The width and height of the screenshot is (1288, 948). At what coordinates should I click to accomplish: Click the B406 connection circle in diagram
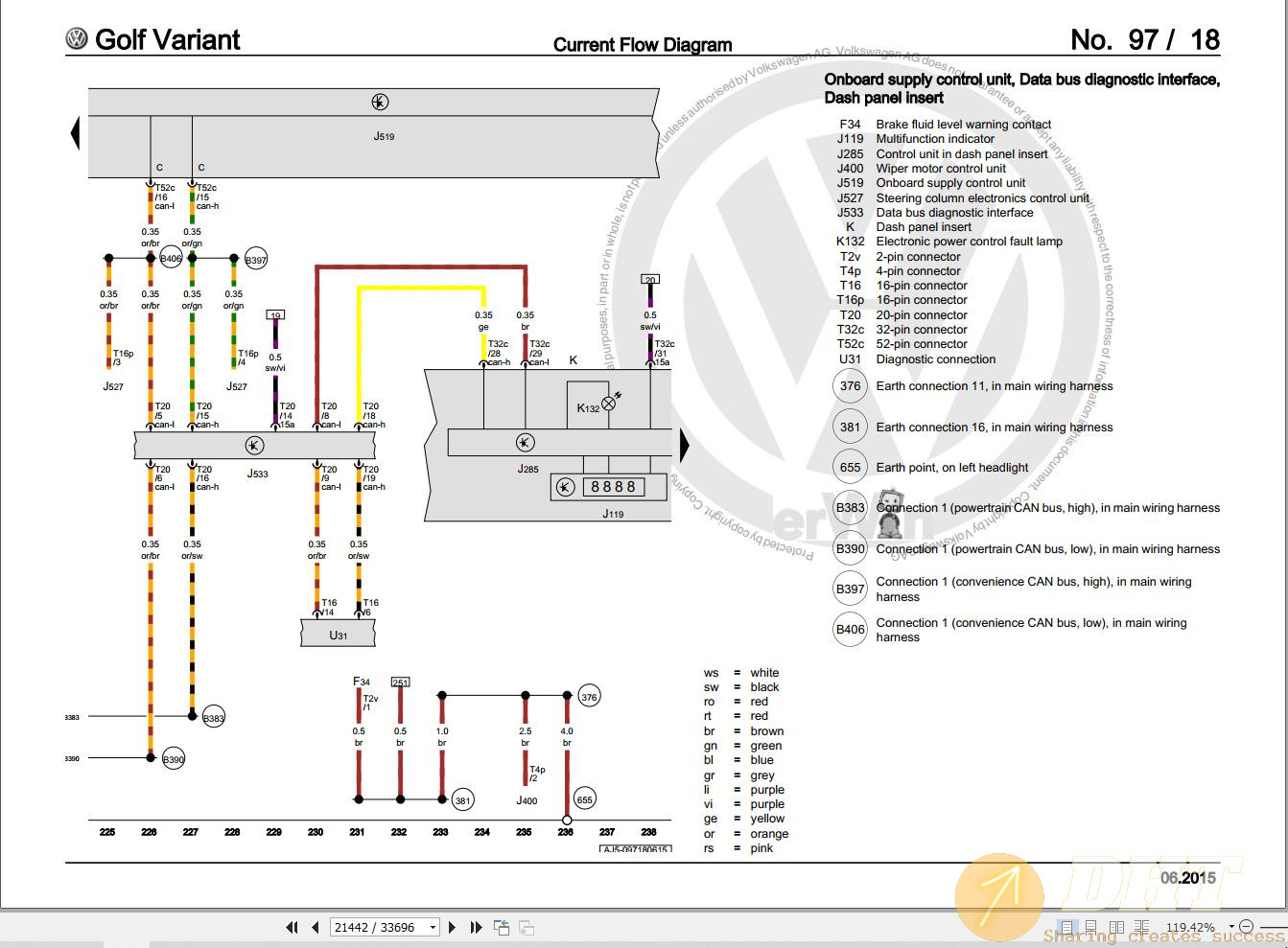coord(171,259)
